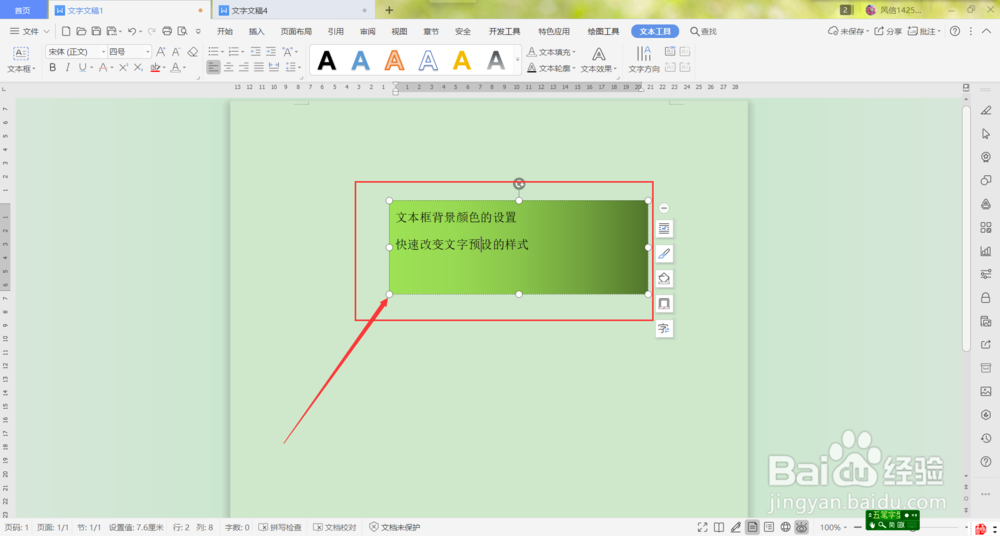This screenshot has height=536, width=1000.
Task: Click the shape fill floating button beside text box
Action: coord(664,278)
